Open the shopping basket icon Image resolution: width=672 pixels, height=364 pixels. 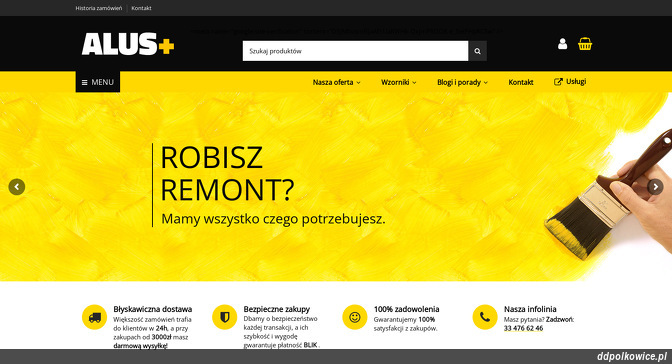point(585,44)
